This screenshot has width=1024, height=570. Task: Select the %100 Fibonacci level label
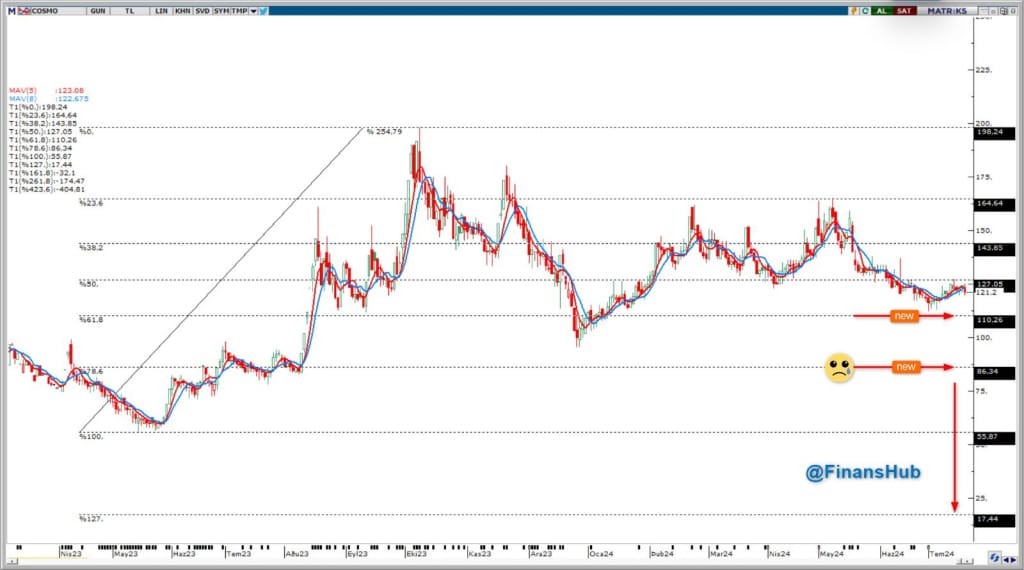[91, 436]
